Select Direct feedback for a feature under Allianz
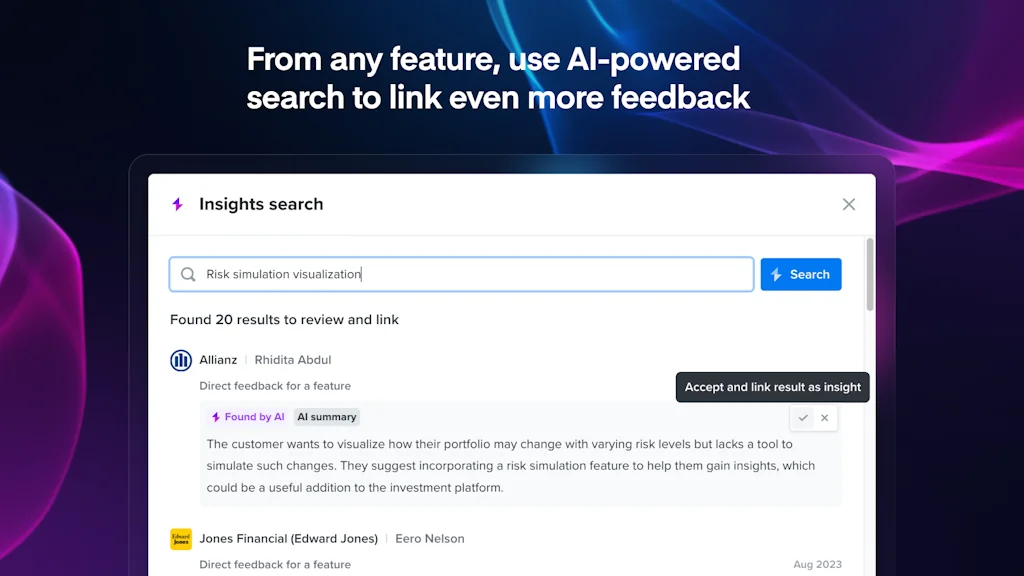The width and height of the screenshot is (1024, 576). coord(275,385)
